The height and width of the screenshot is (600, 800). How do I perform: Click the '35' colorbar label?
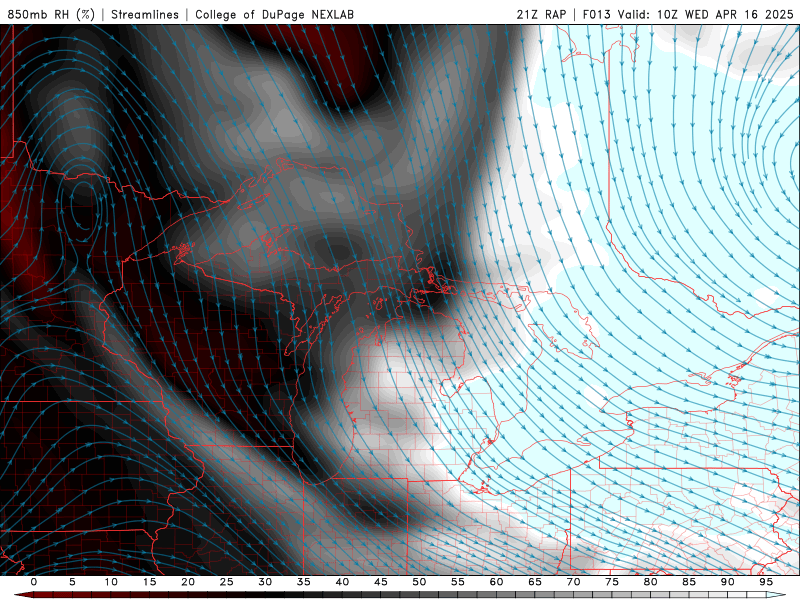tap(303, 582)
